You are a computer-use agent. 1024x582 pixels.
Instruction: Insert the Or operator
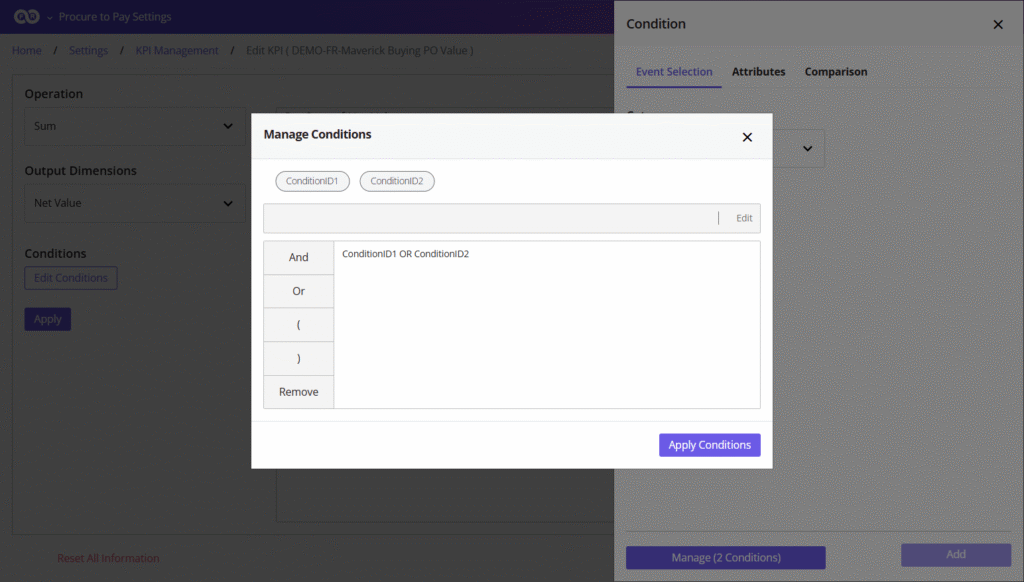click(298, 292)
